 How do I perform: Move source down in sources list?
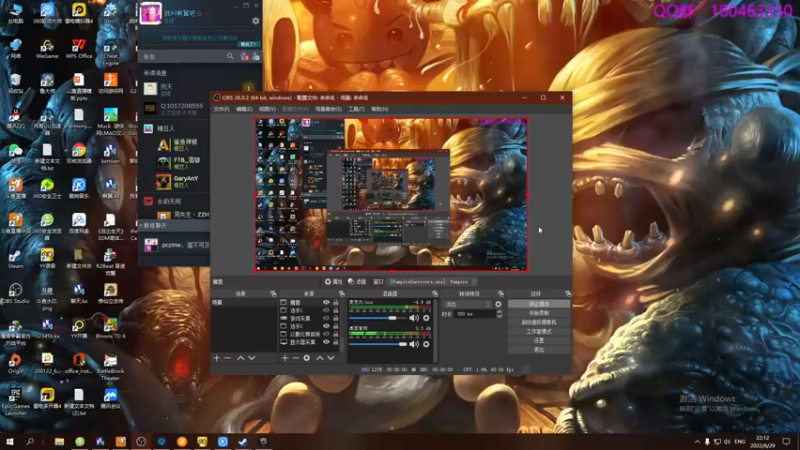[331, 358]
